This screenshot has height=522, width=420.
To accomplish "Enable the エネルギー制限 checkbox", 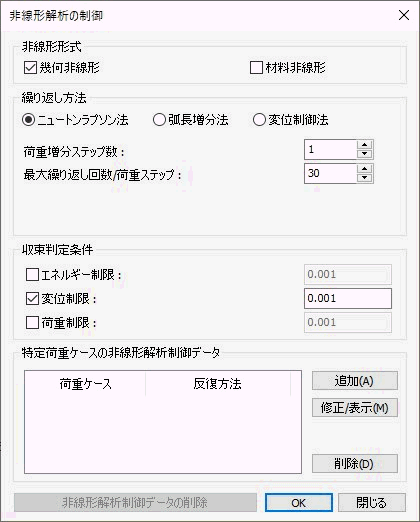I will click(32, 275).
